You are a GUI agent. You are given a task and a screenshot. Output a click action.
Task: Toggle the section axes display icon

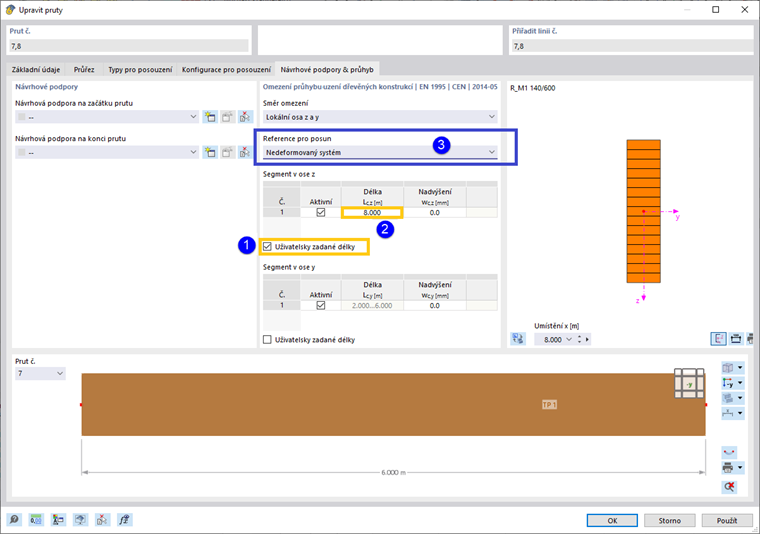[718, 339]
